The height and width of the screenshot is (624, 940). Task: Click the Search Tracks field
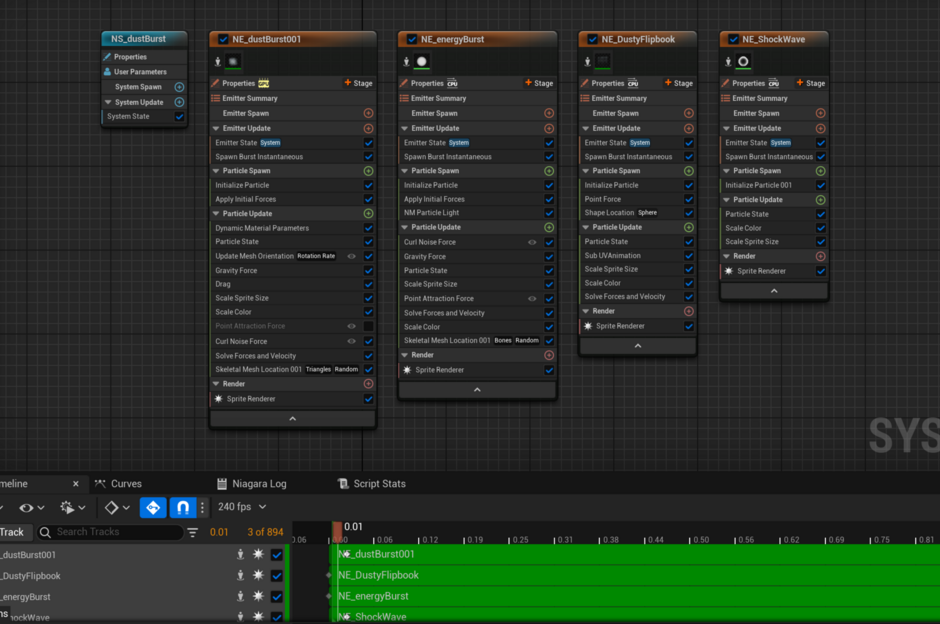click(x=110, y=532)
